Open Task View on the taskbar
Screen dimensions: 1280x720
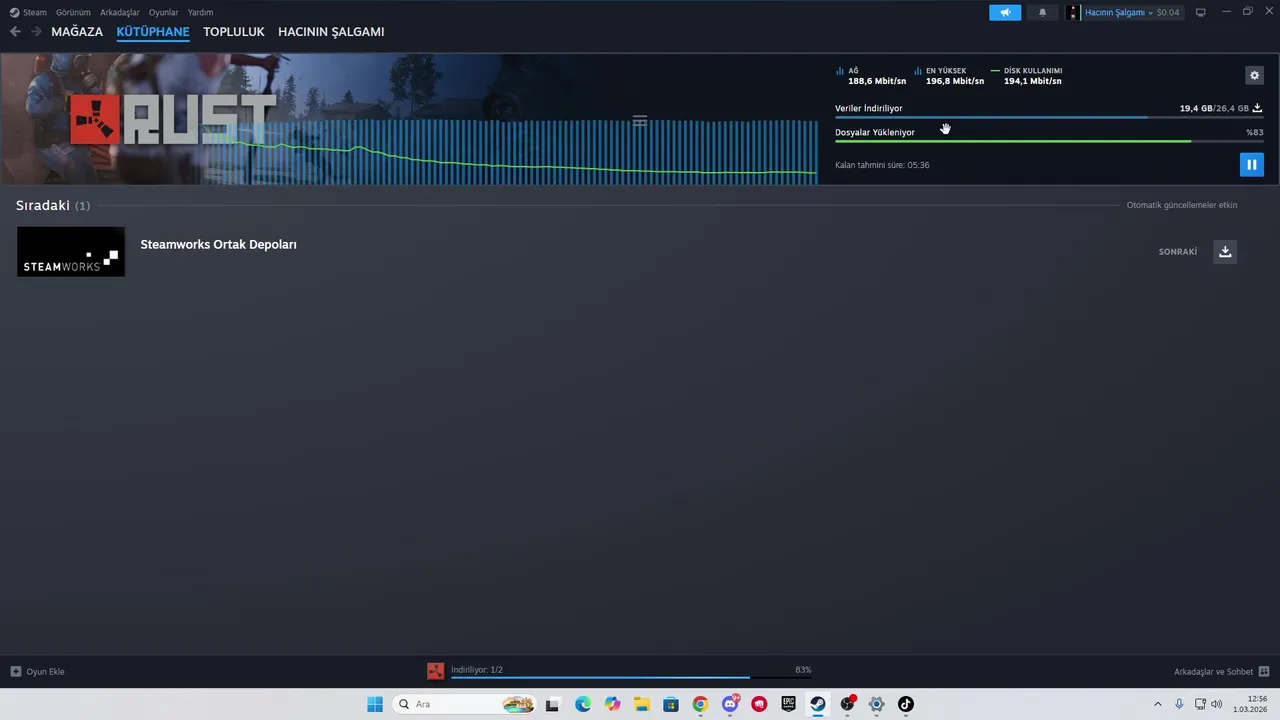point(552,704)
